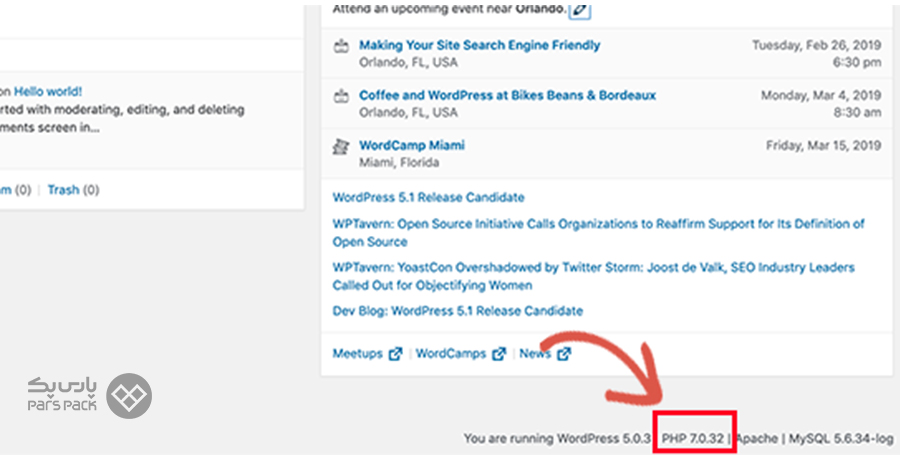Click the Apache footer text
This screenshot has width=900, height=455.
pos(757,439)
